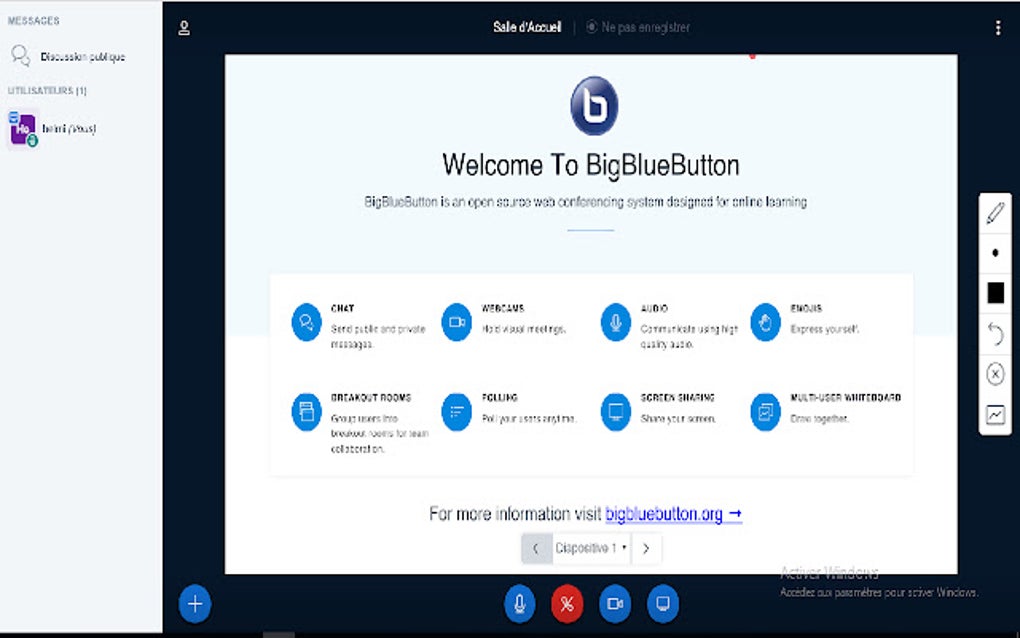Click the héhé user avatar
Viewport: 1020px width, 638px height.
pyautogui.click(x=22, y=128)
